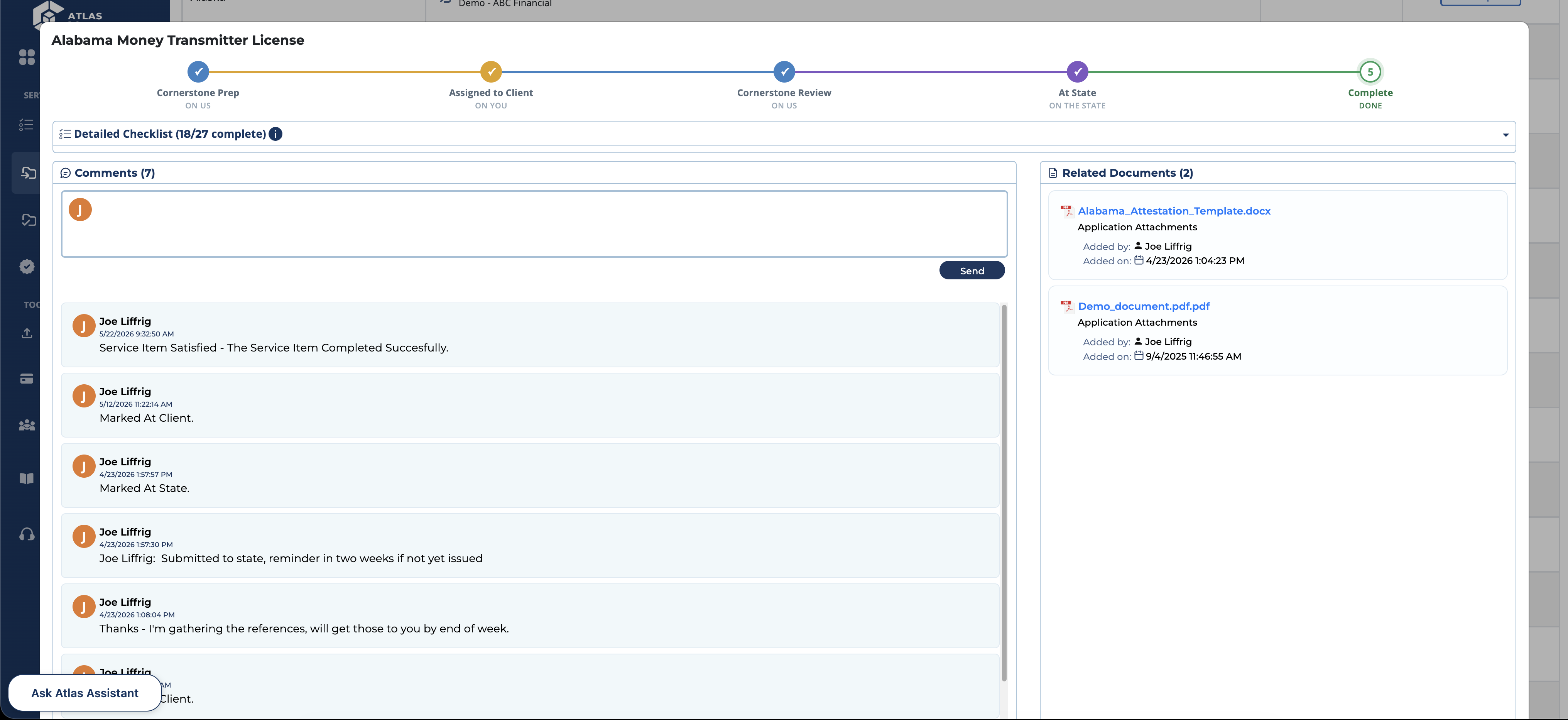
Task: Click the Comments (7) heading
Action: (115, 174)
